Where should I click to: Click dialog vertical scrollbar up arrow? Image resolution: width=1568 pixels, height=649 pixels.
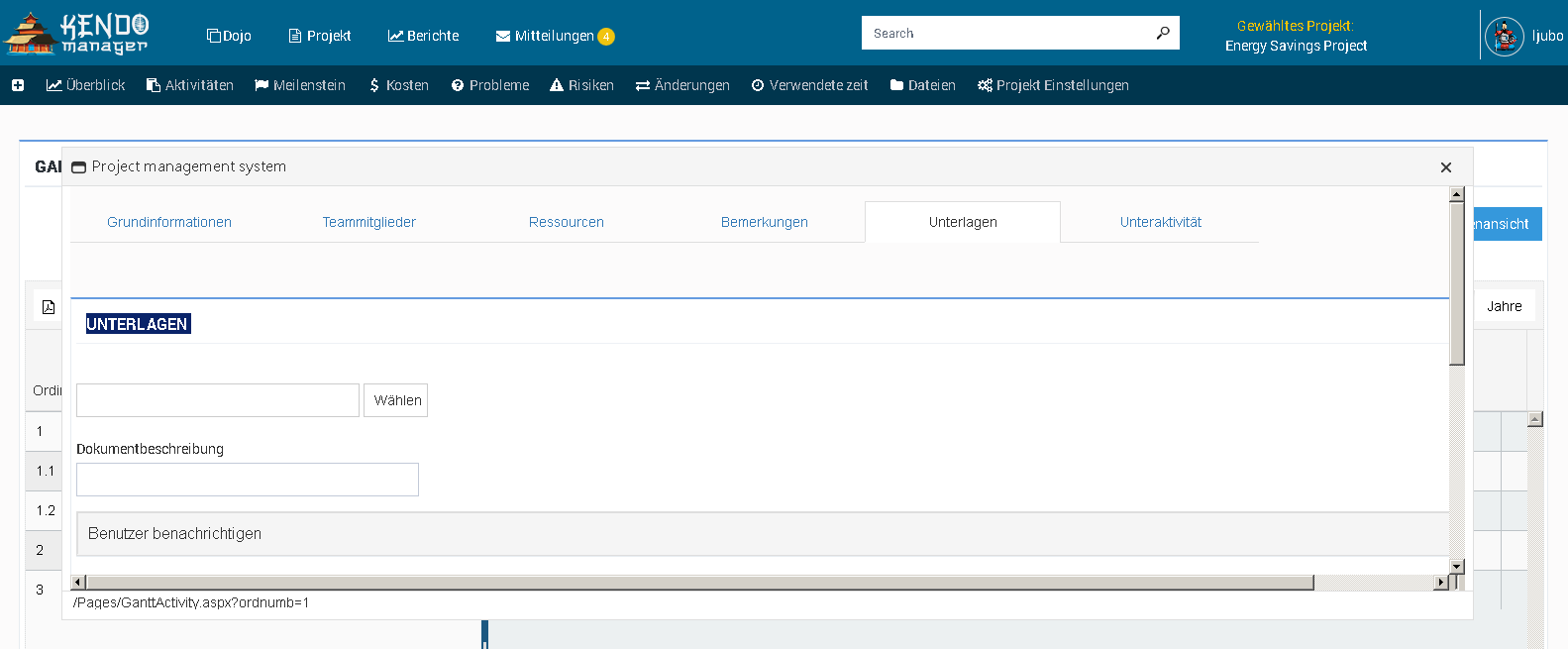(1457, 194)
